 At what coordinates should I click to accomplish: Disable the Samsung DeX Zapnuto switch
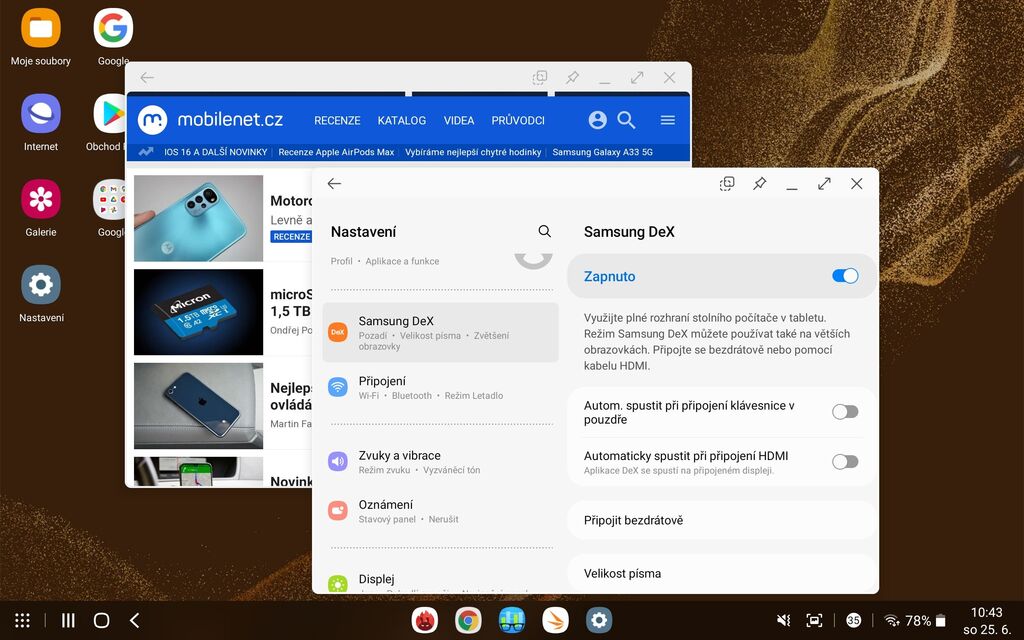845,276
